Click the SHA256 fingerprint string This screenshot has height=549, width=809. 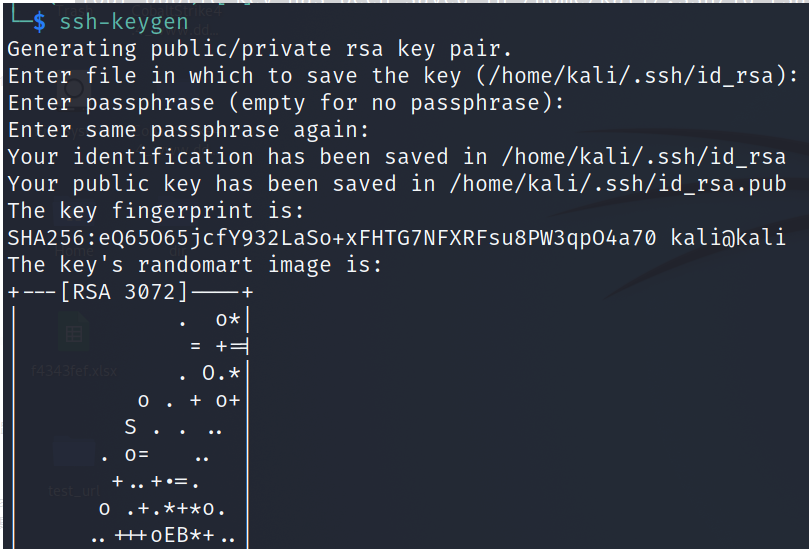coord(332,238)
